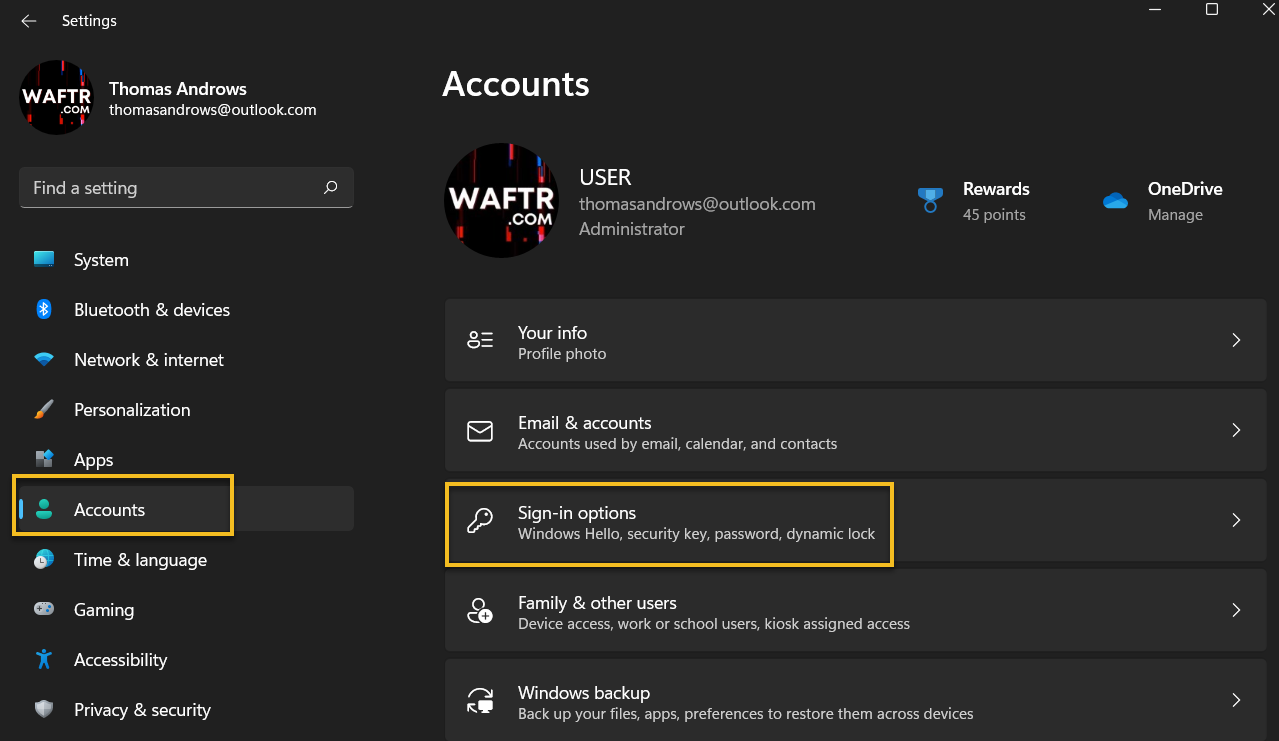Click the Rewards medal icon
The width and height of the screenshot is (1279, 741).
coord(930,200)
